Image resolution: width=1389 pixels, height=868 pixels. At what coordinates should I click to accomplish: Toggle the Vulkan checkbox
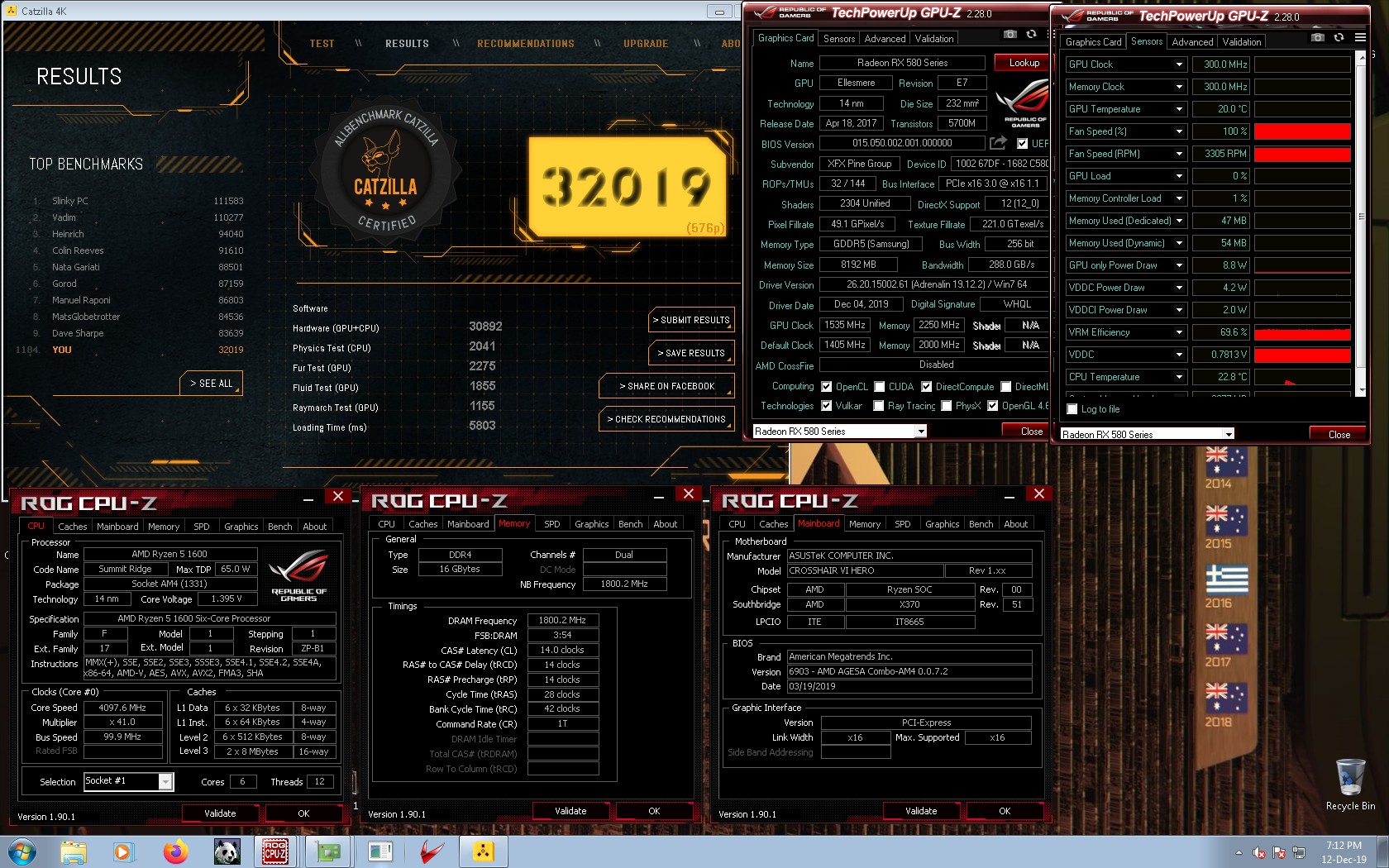(826, 406)
